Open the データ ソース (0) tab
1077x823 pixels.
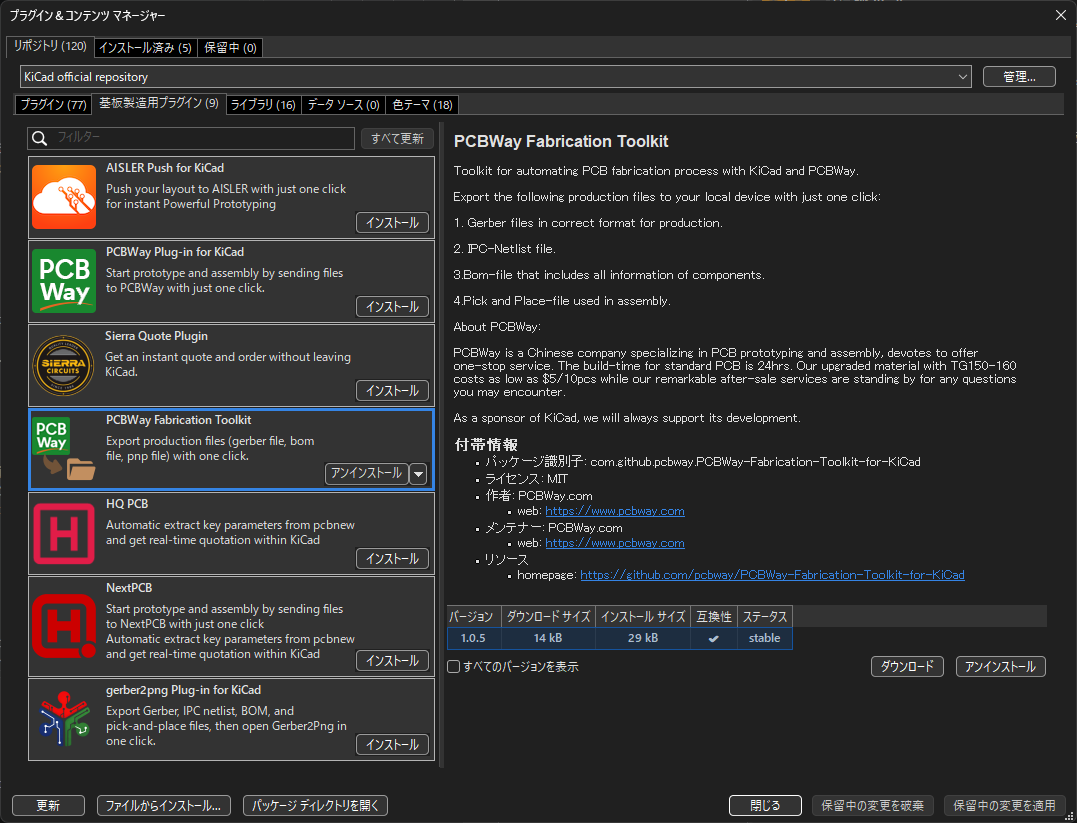point(343,104)
